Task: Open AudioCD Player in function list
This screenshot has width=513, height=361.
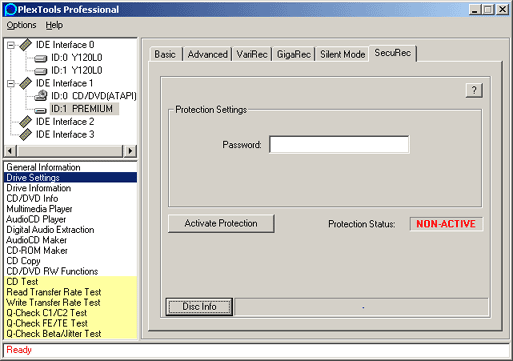Action: pos(70,219)
